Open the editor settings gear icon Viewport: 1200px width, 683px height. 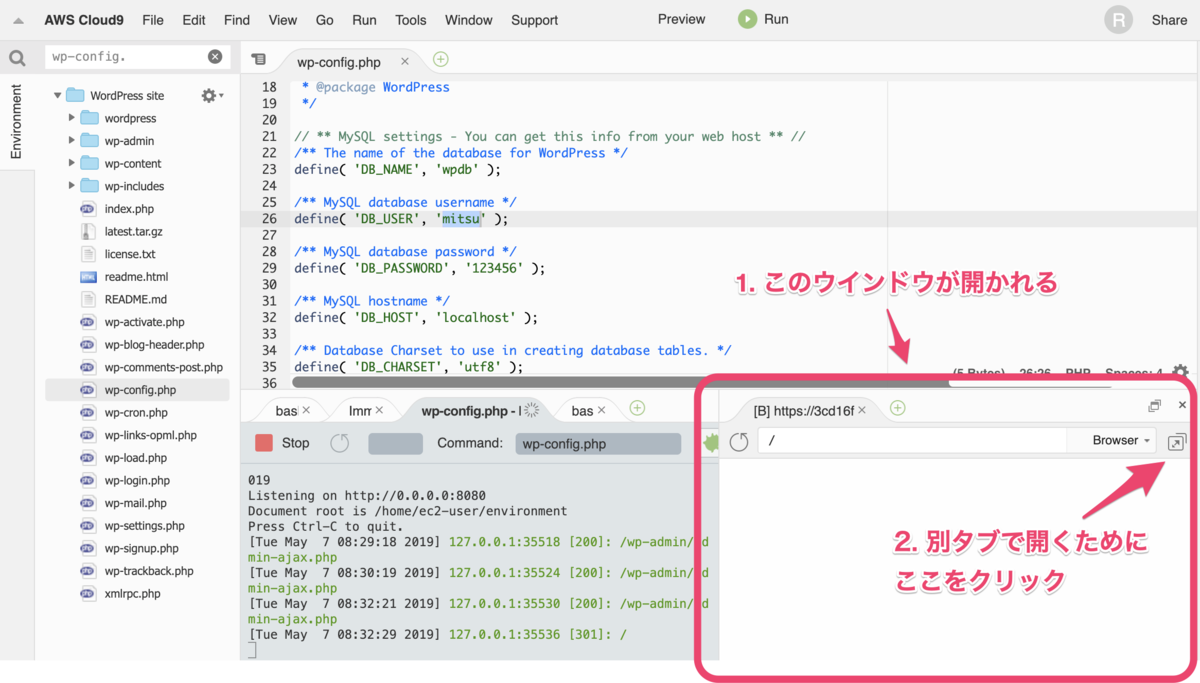click(x=1180, y=372)
